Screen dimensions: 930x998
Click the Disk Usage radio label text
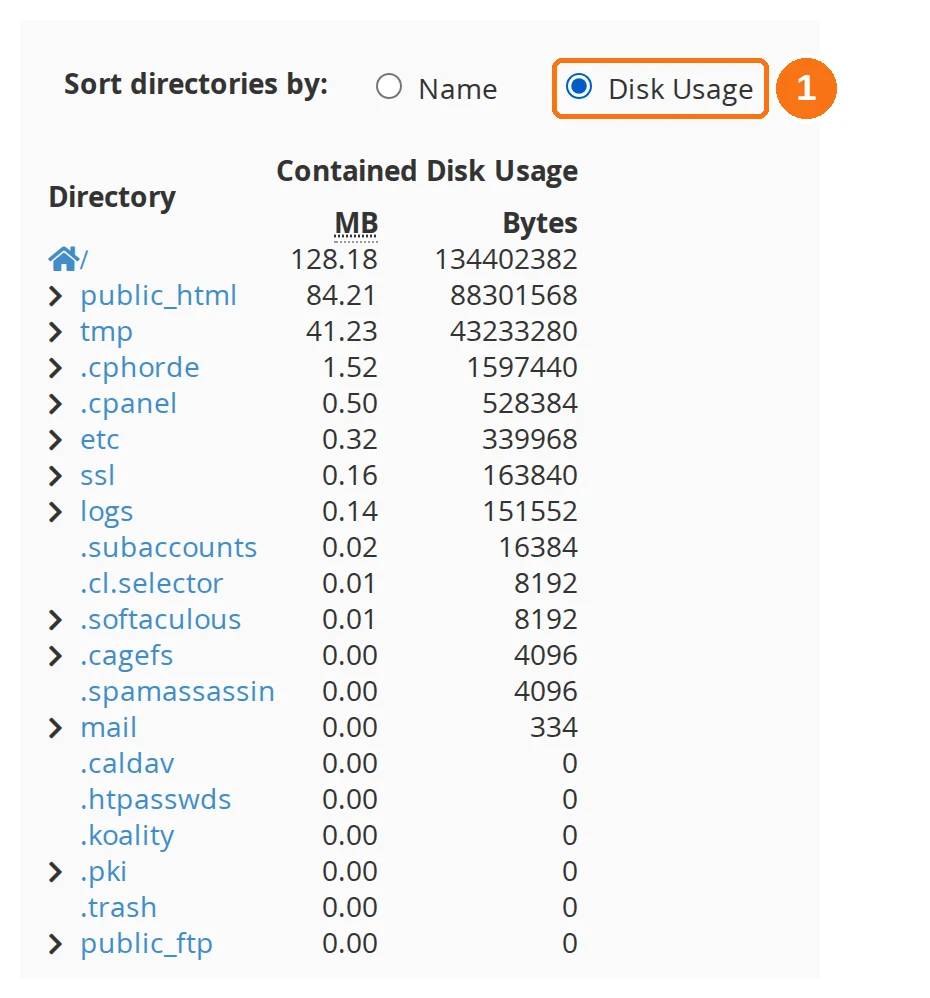[x=680, y=90]
